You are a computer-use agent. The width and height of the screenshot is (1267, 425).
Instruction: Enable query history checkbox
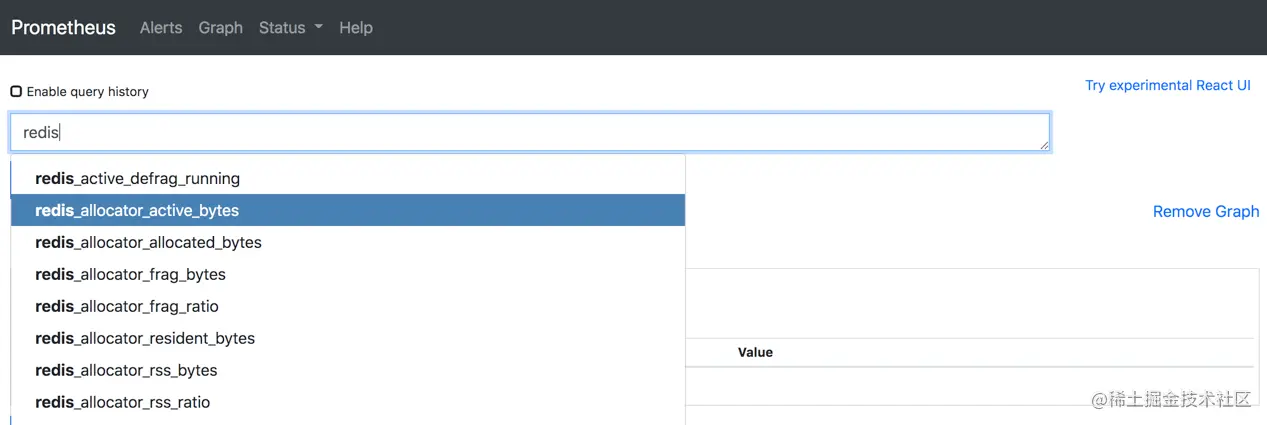point(16,91)
